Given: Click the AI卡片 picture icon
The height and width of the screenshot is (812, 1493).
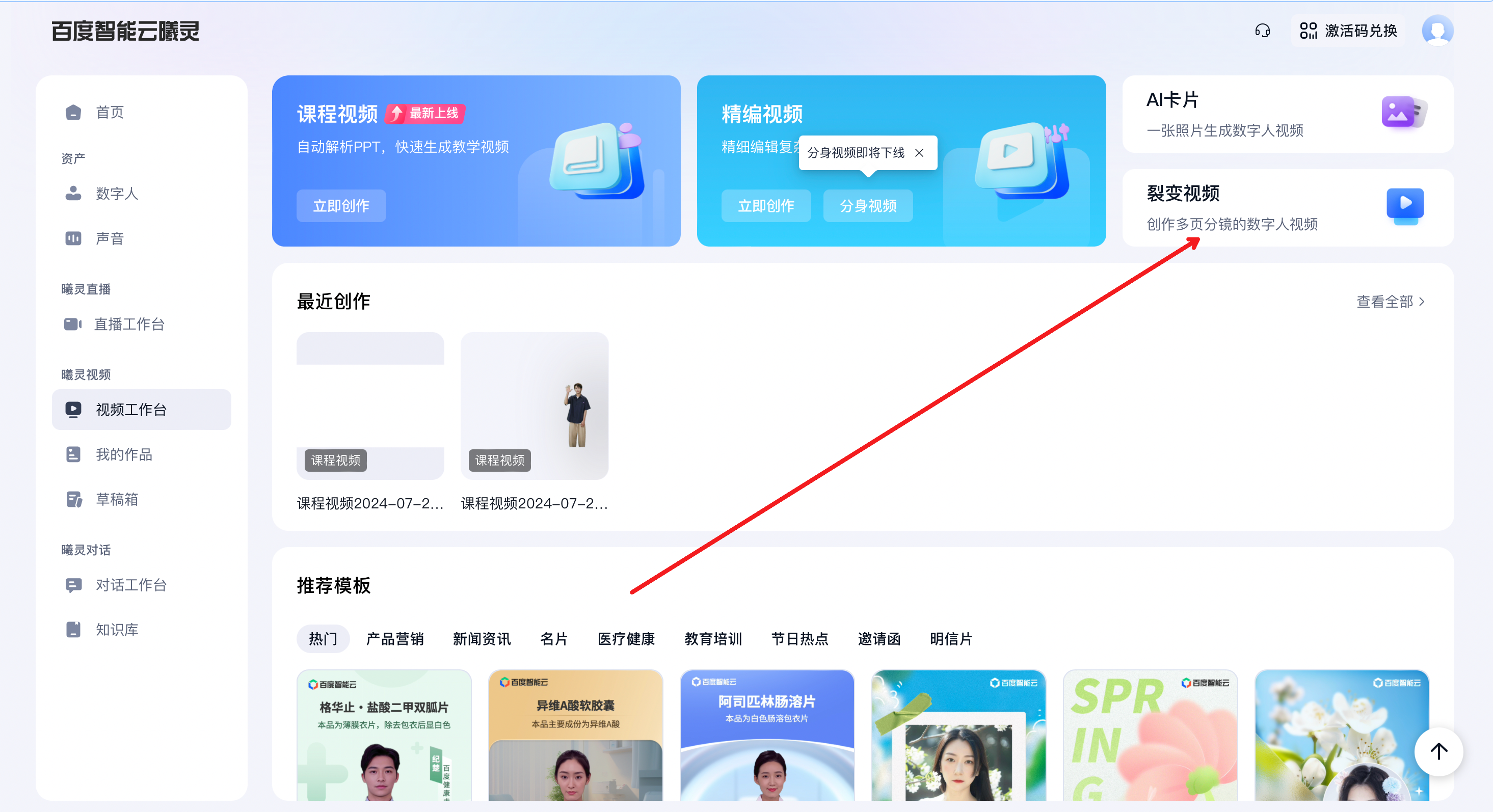Looking at the screenshot, I should click(1404, 113).
